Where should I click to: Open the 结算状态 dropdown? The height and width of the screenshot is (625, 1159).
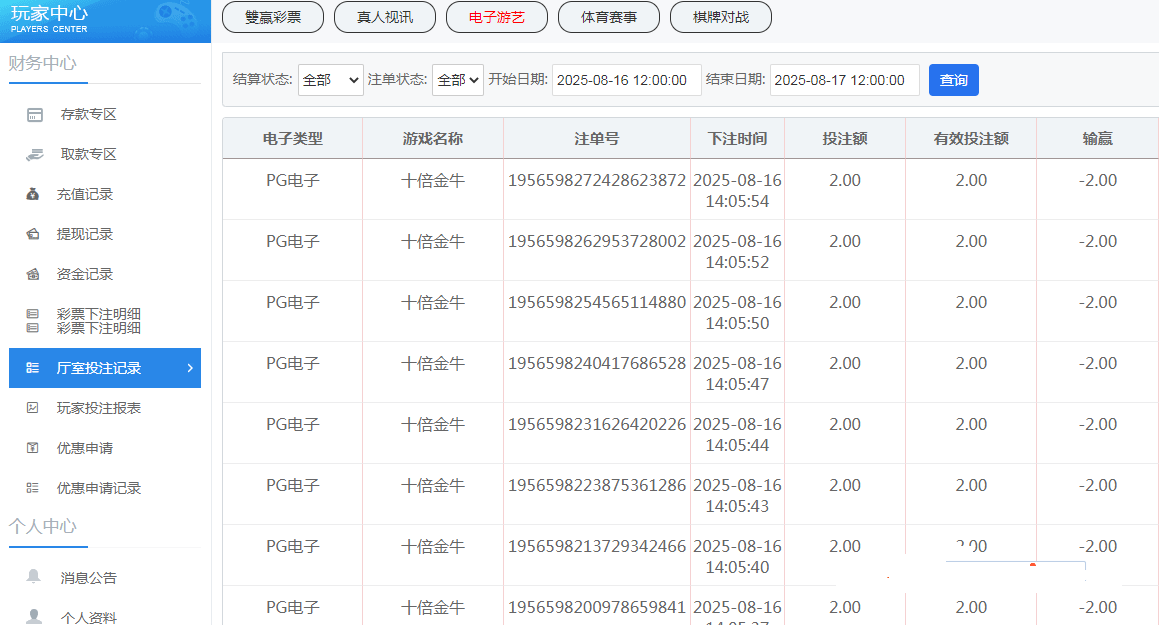coord(330,80)
